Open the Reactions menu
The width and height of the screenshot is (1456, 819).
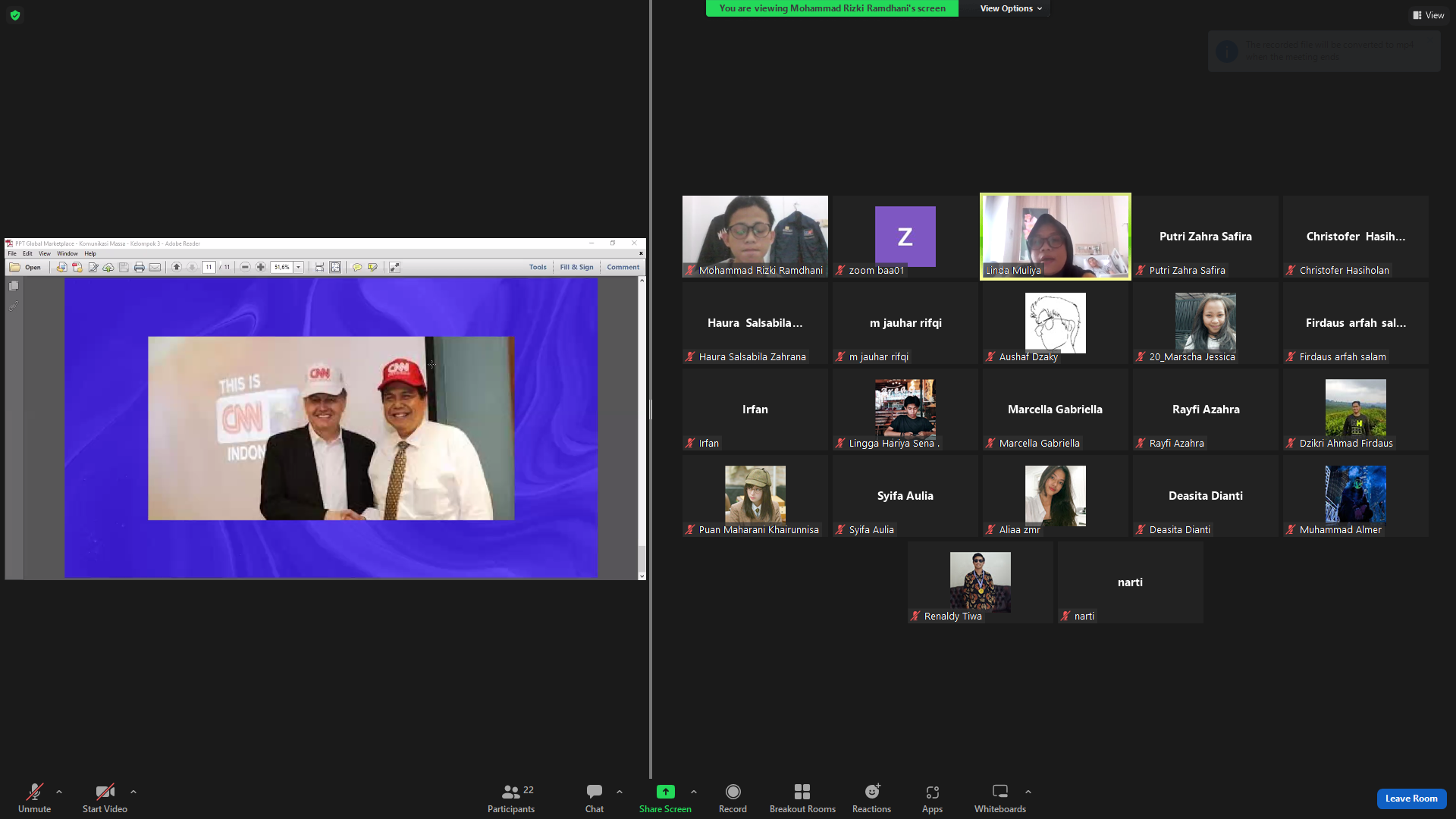pyautogui.click(x=872, y=799)
